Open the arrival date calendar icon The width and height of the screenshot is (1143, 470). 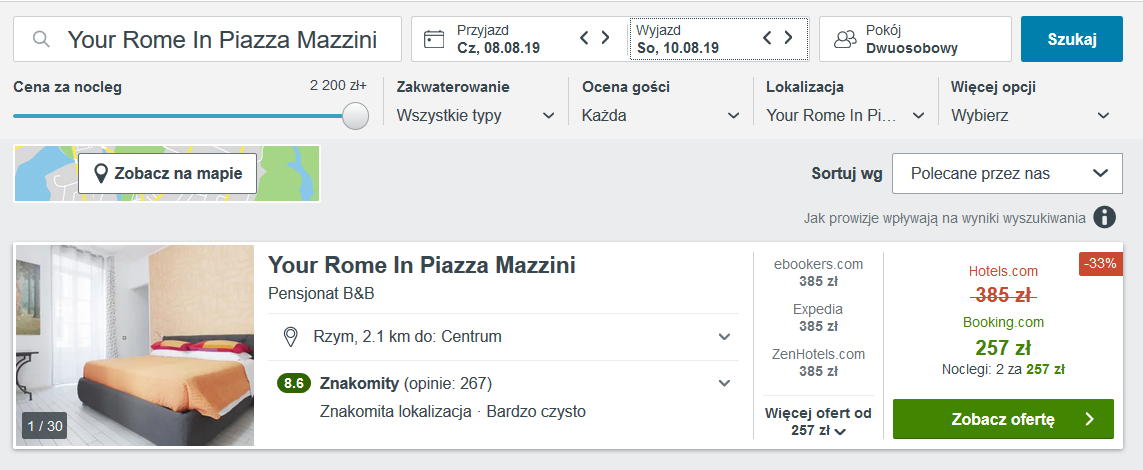[x=434, y=39]
